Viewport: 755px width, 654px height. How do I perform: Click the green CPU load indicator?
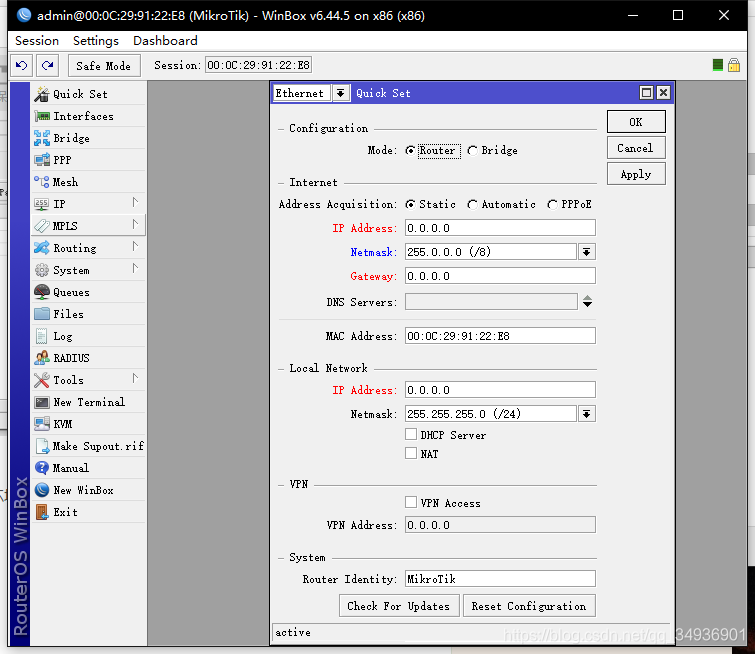(717, 65)
